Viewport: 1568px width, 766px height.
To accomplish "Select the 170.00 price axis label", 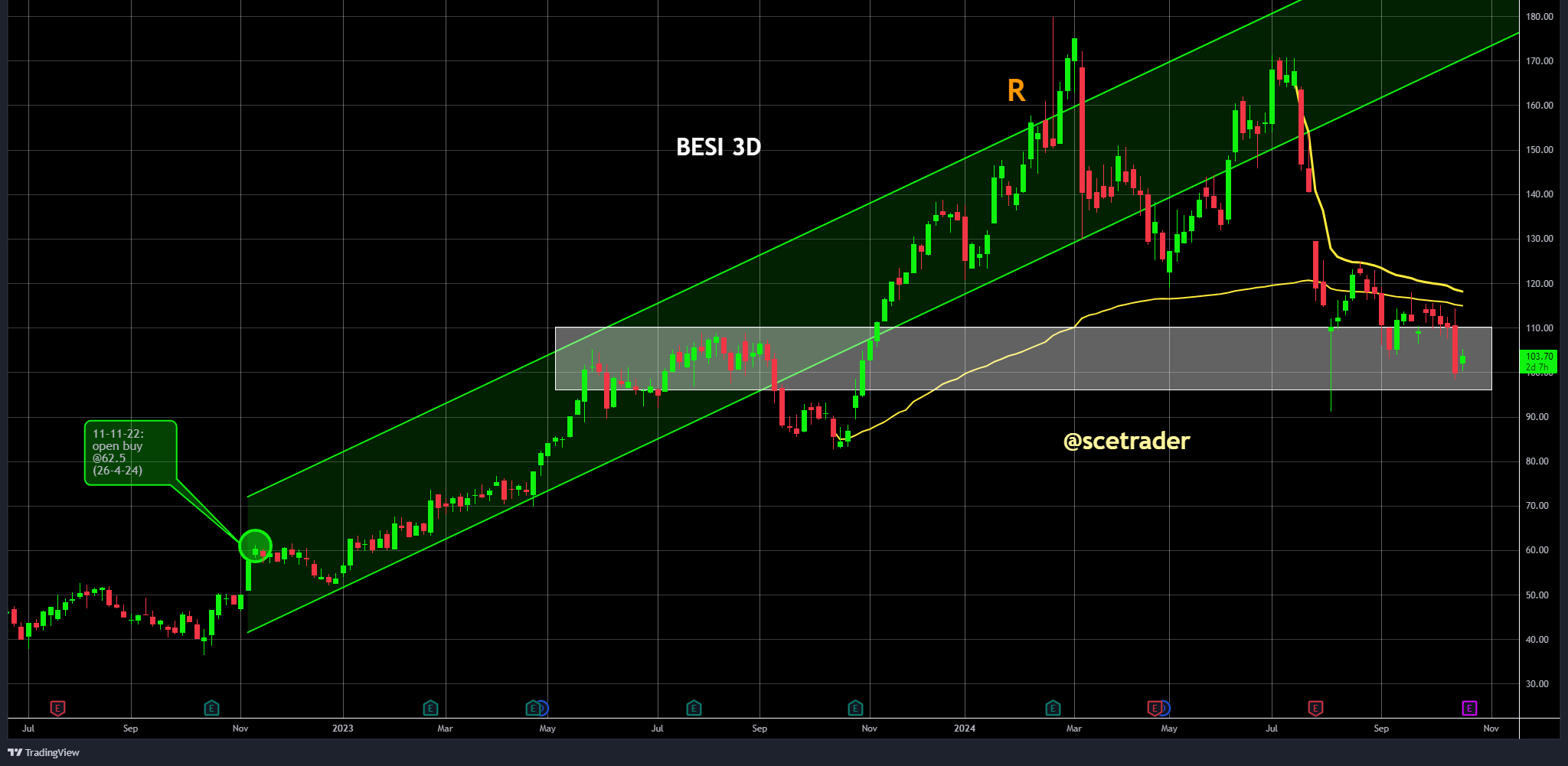I will pos(1540,61).
